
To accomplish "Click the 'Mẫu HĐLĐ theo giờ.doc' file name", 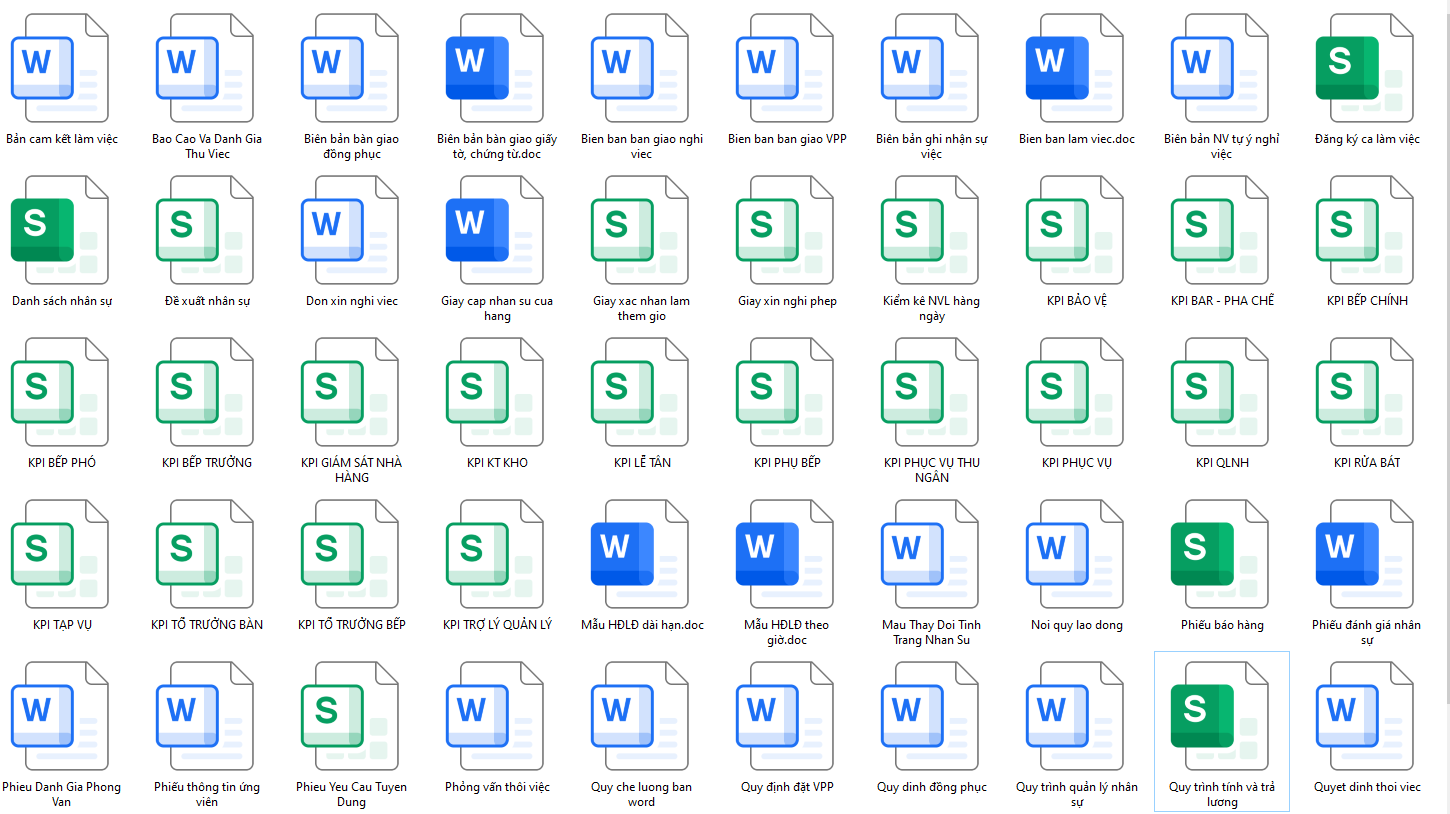I will [787, 633].
